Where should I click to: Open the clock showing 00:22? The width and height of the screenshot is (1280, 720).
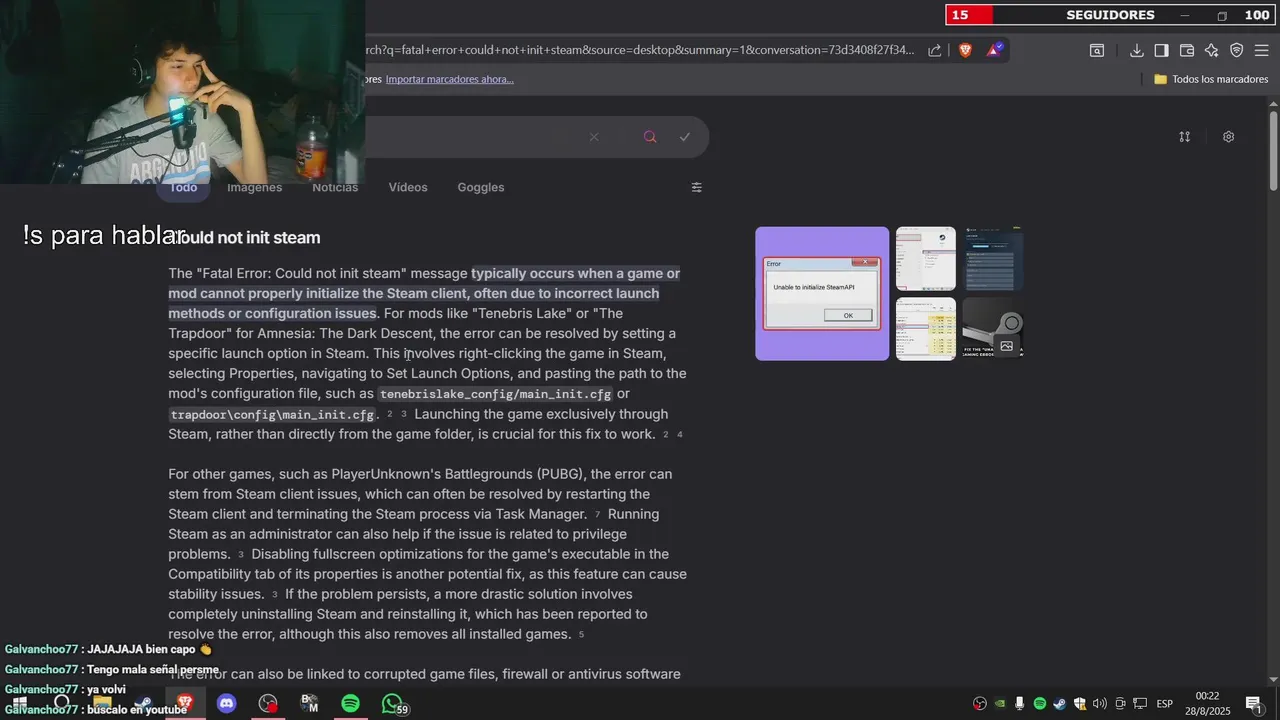tap(1207, 704)
